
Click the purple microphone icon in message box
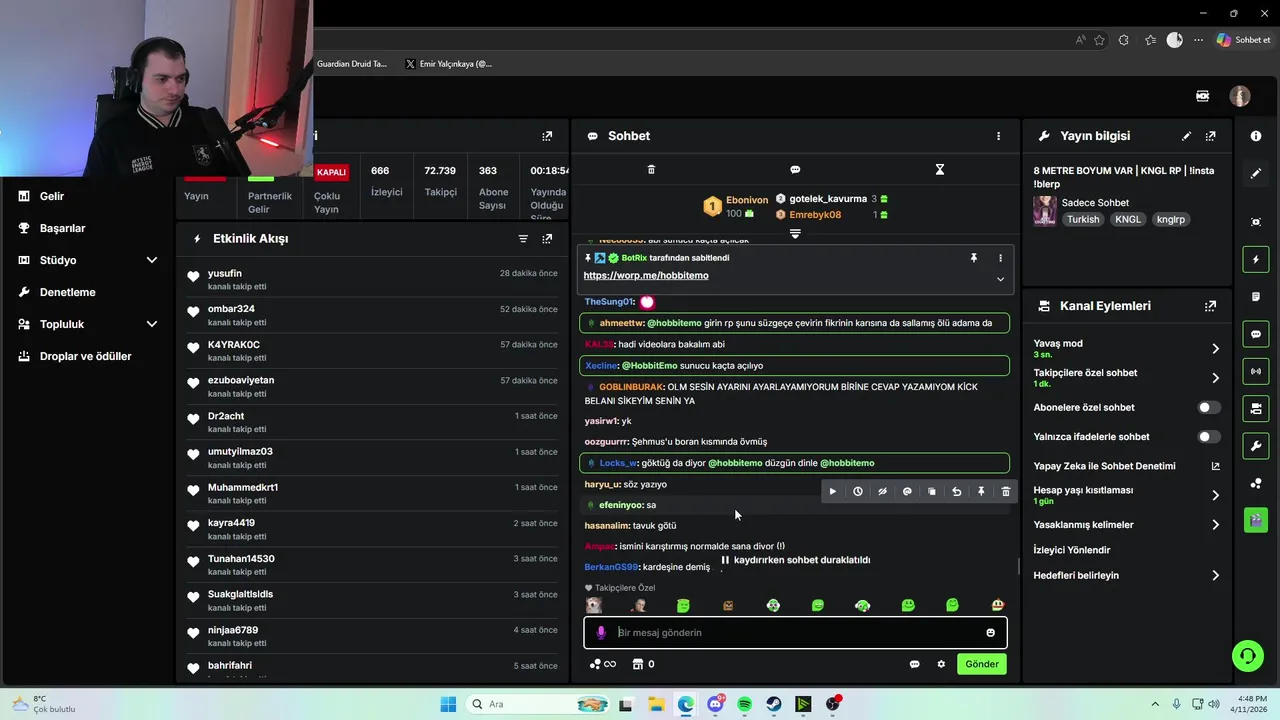(601, 633)
